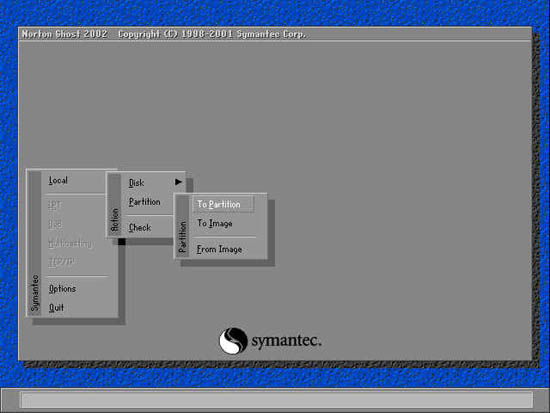
Task: Open the Local menu entry
Action: pos(58,180)
